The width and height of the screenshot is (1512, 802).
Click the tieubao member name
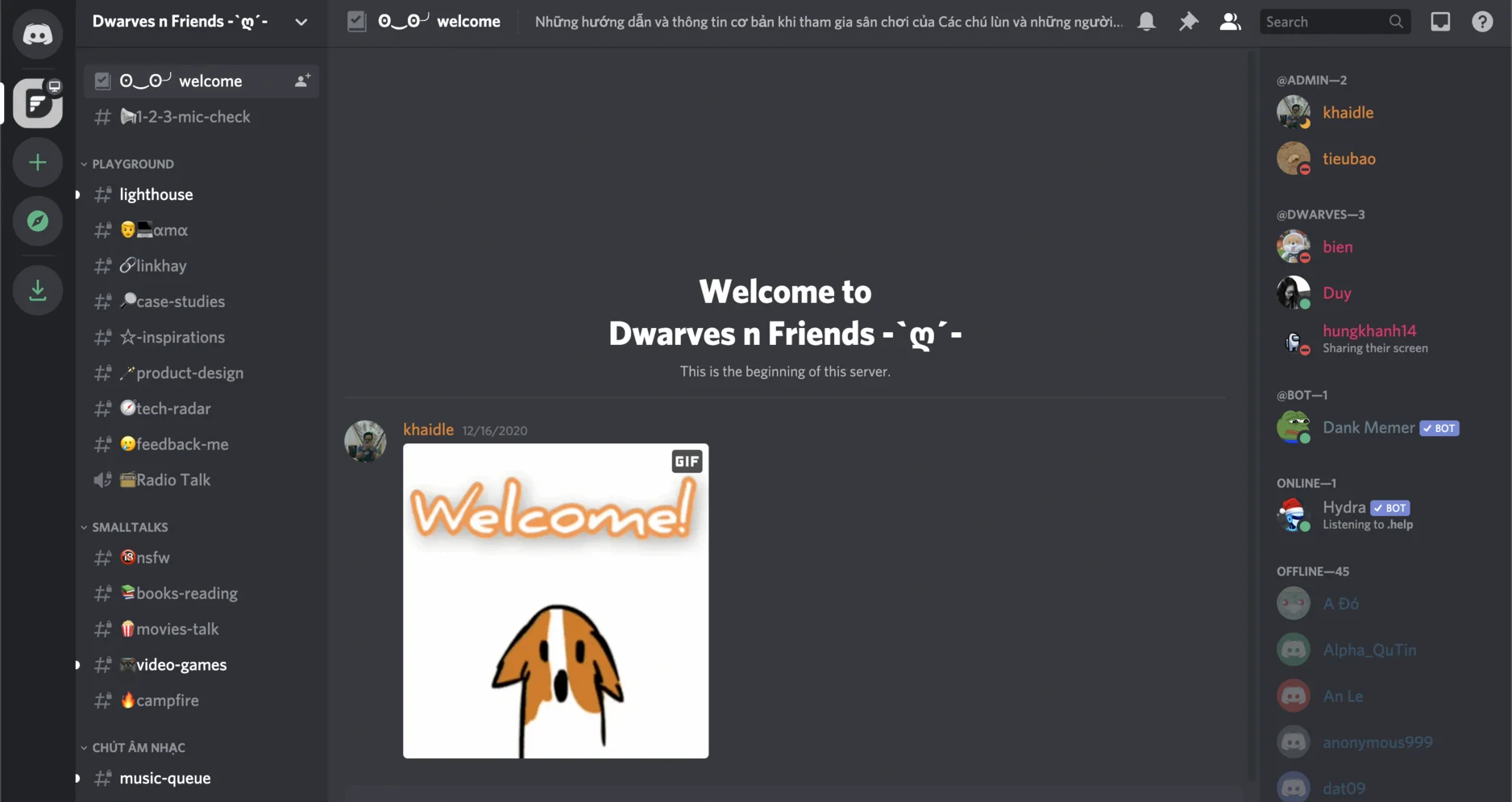tap(1348, 159)
